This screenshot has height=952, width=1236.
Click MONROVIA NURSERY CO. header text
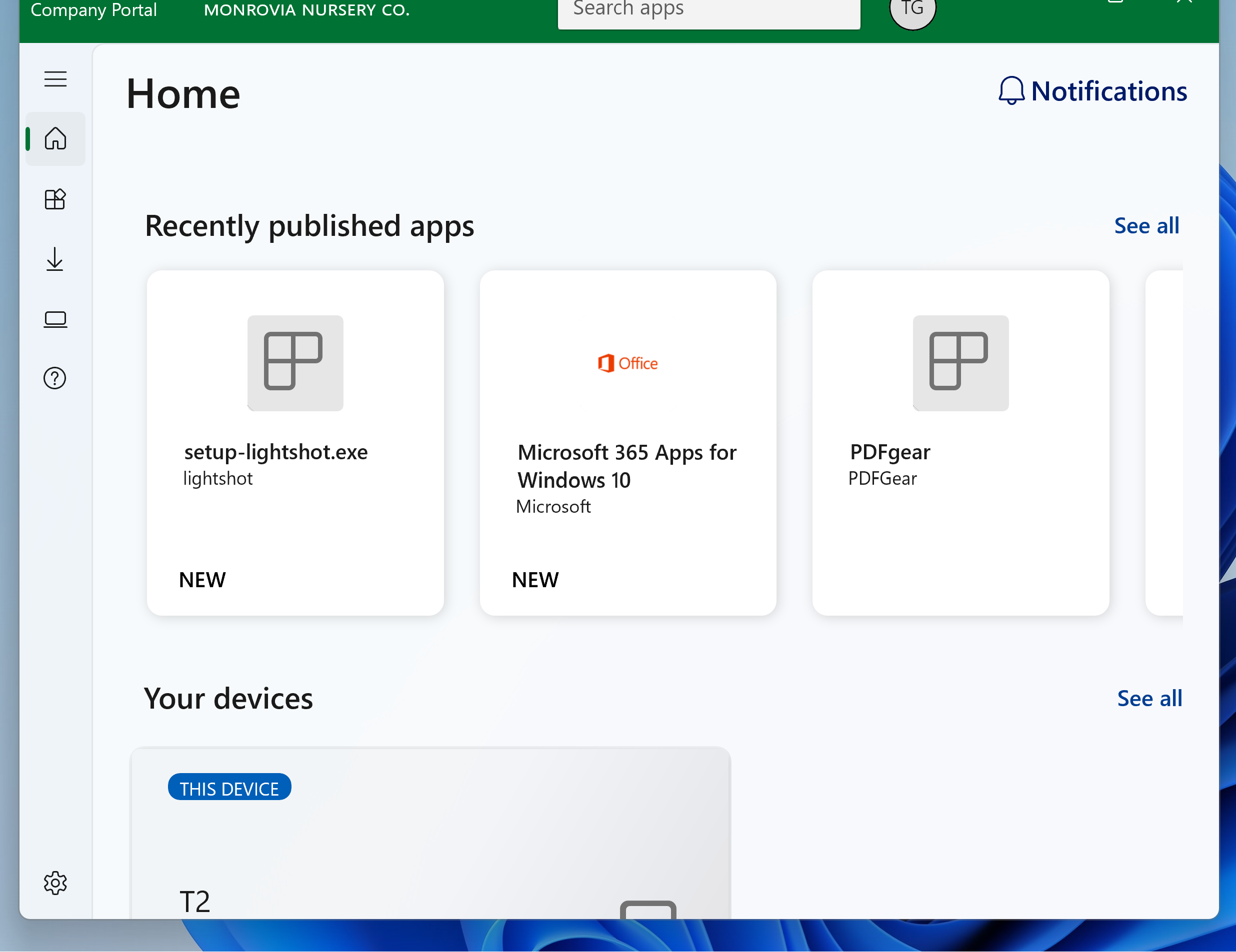point(306,10)
